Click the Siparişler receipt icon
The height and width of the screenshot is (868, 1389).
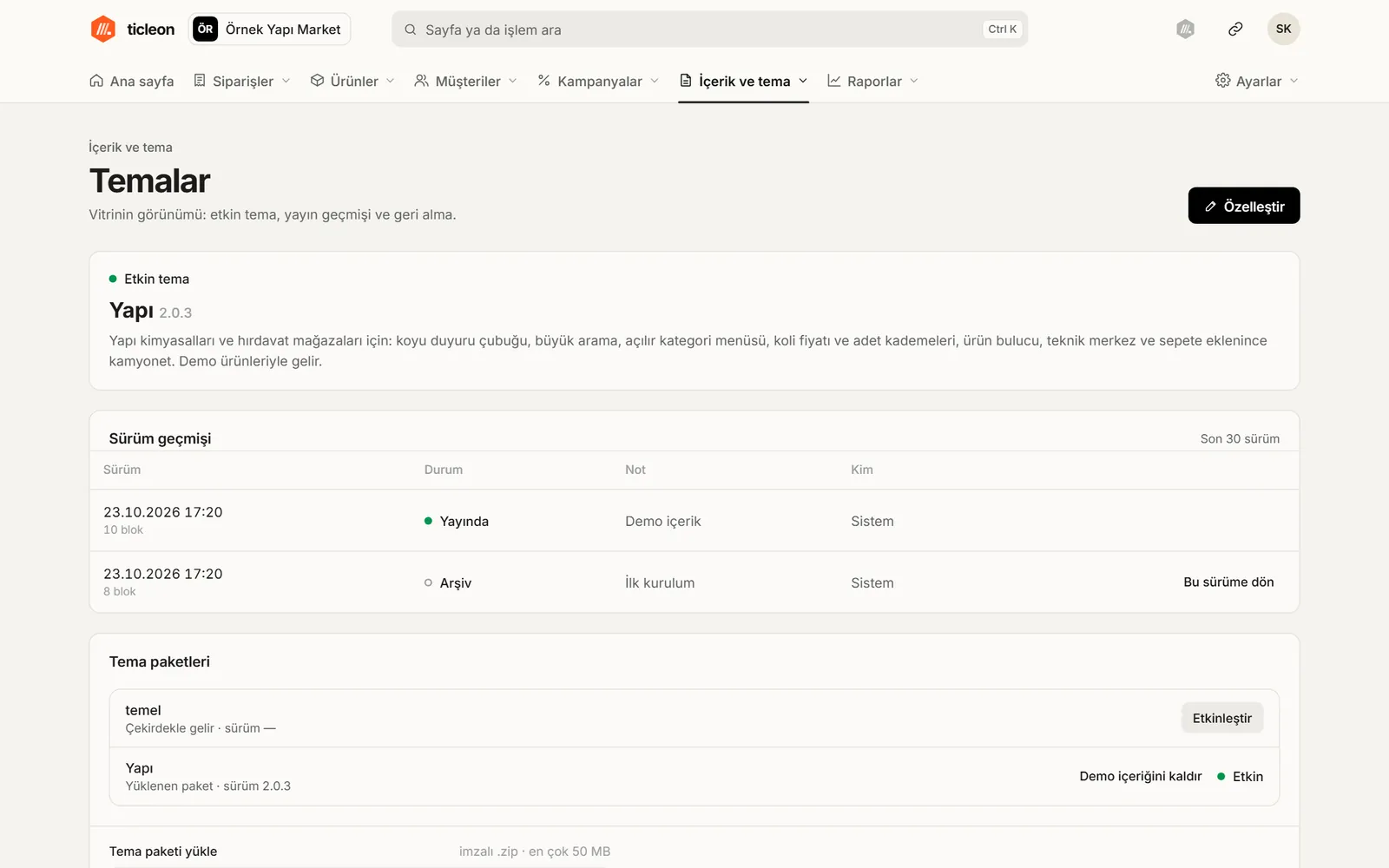[200, 81]
